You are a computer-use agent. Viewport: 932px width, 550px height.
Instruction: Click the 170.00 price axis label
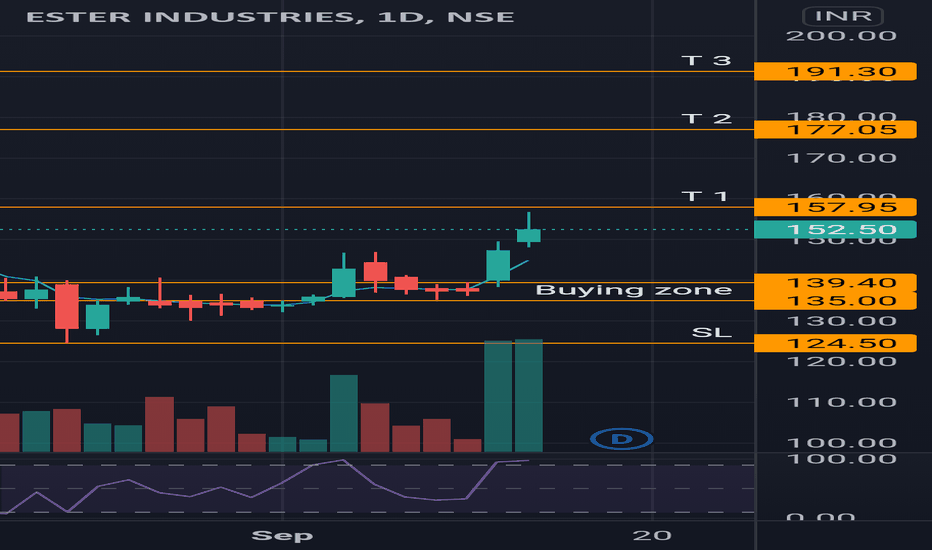841,158
